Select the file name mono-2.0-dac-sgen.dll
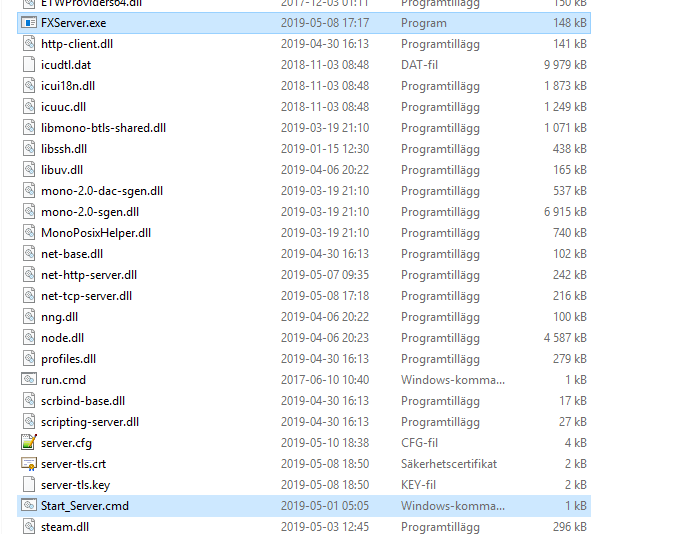The height and width of the screenshot is (534, 679). click(102, 191)
